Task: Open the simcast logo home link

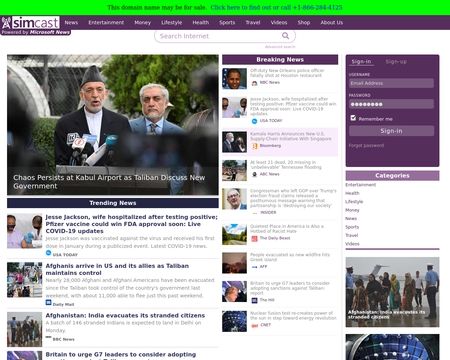Action: [x=31, y=23]
